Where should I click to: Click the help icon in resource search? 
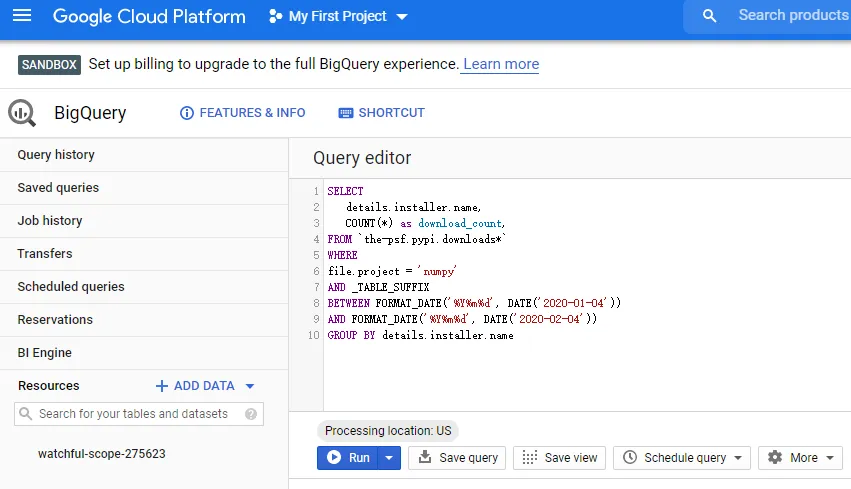click(x=251, y=414)
